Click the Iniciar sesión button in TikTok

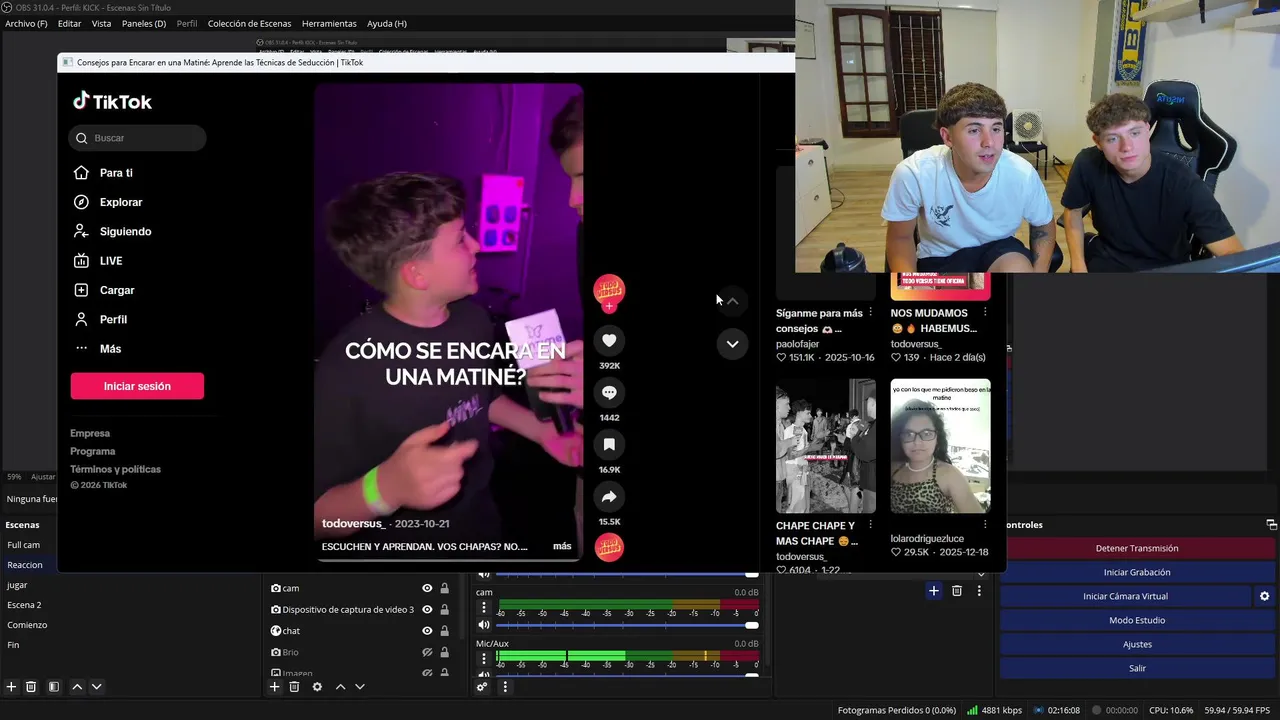click(137, 386)
